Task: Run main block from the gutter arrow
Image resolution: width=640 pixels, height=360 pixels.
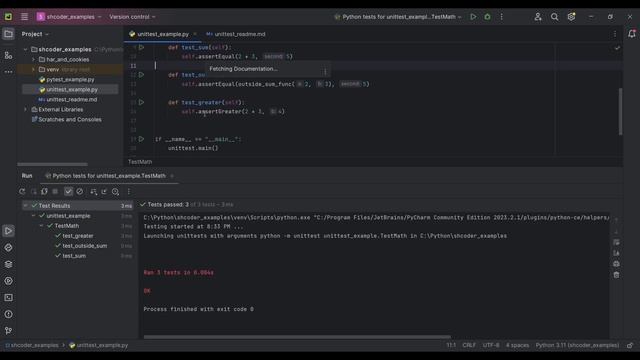Action: pos(141,139)
